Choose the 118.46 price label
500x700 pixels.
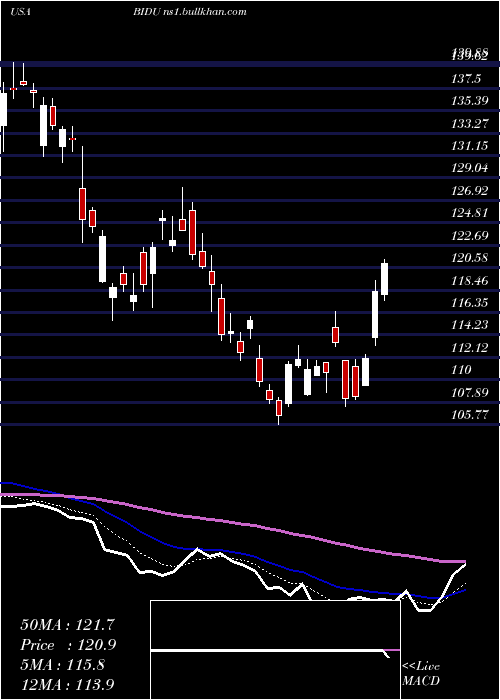tap(470, 281)
